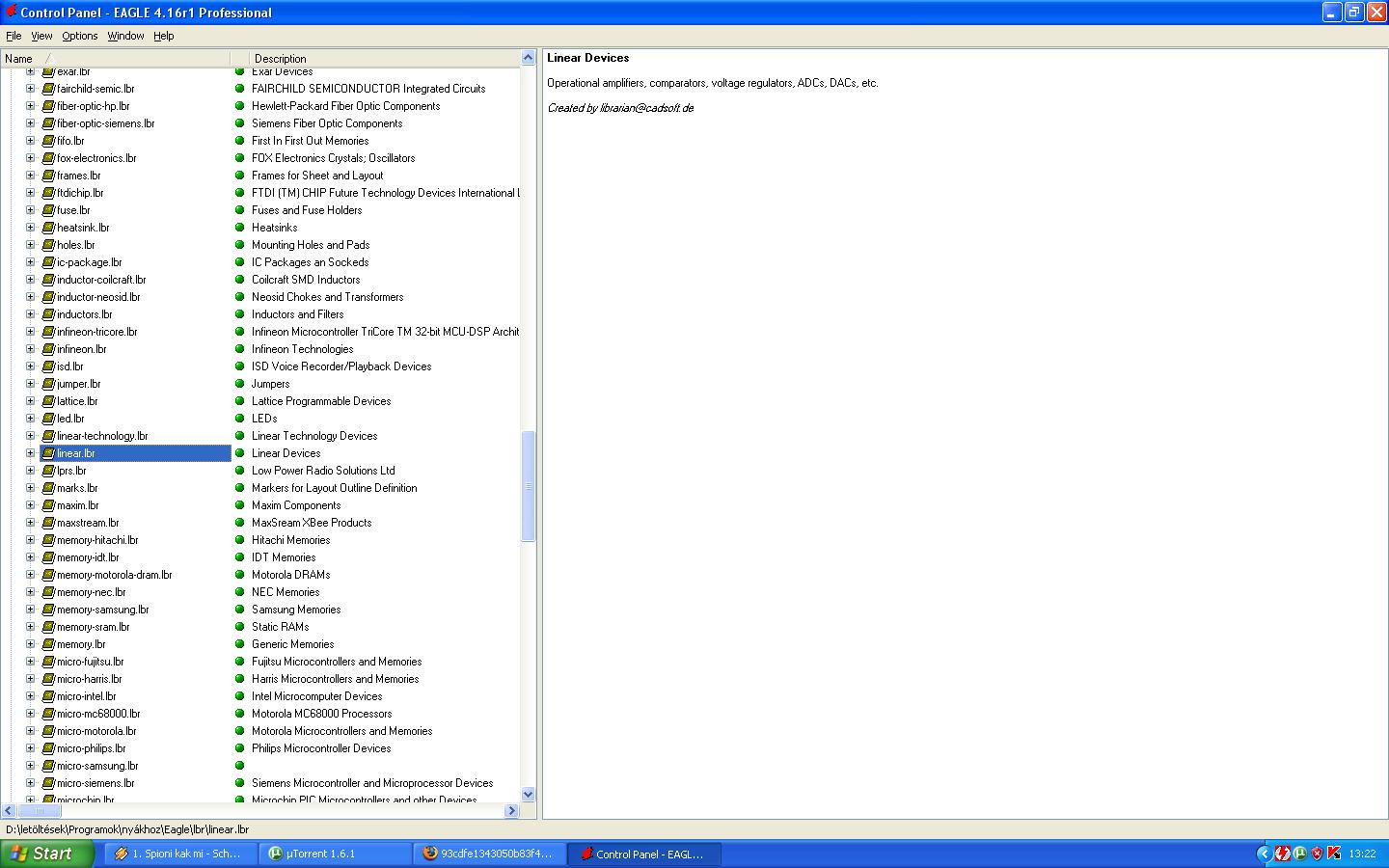This screenshot has width=1389, height=868.
Task: Expand the memory-sram.lbr node
Action: 30,627
